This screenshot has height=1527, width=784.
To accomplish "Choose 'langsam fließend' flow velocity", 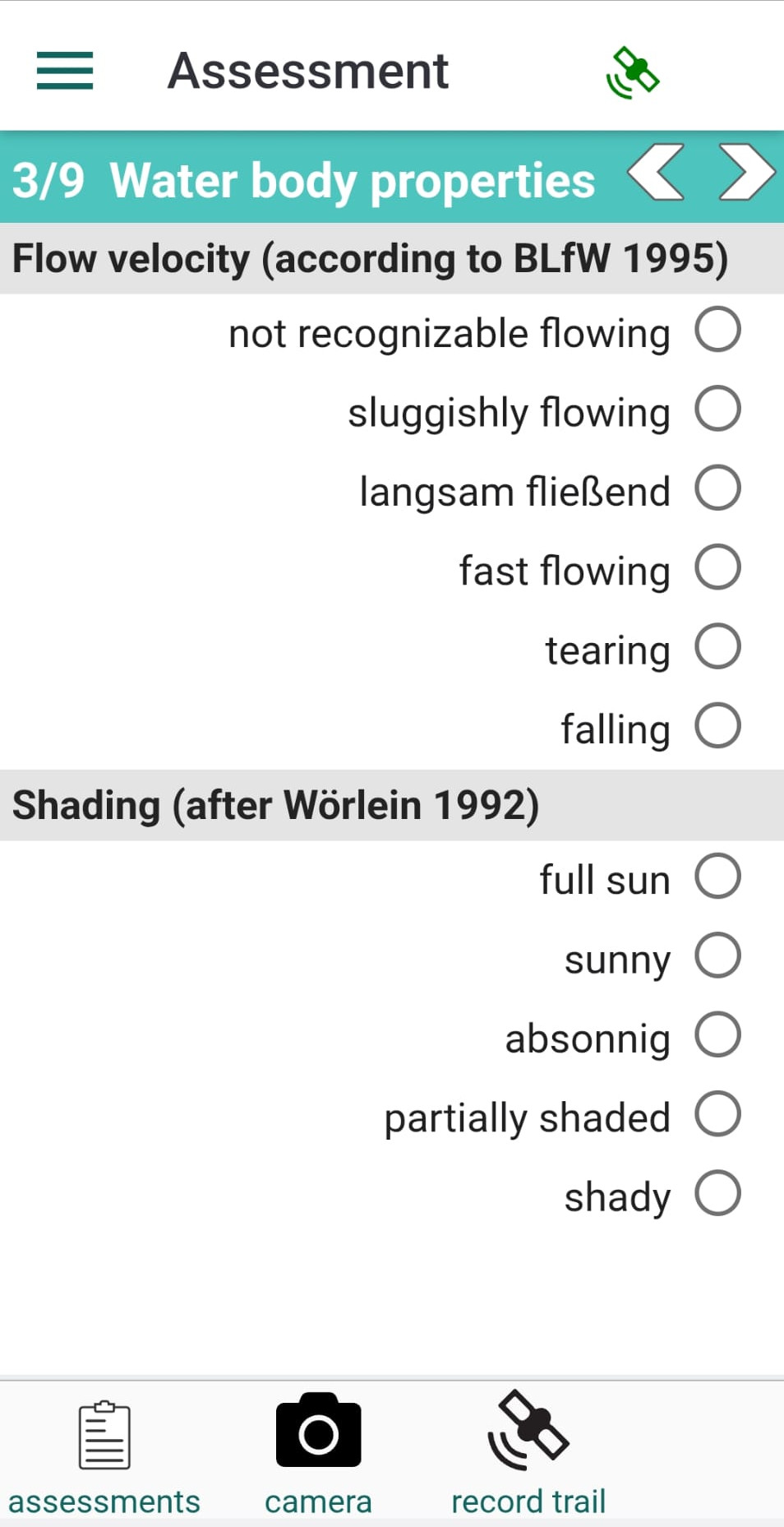I will pos(717,488).
